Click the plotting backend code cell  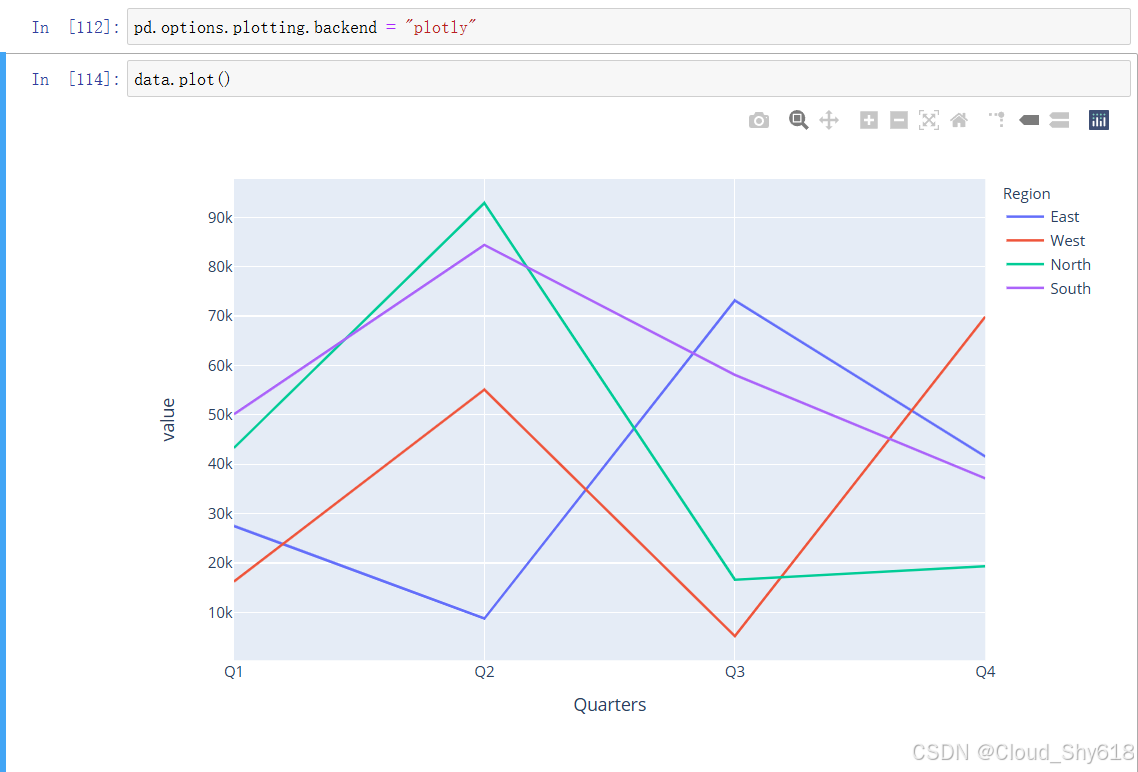pyautogui.click(x=629, y=27)
